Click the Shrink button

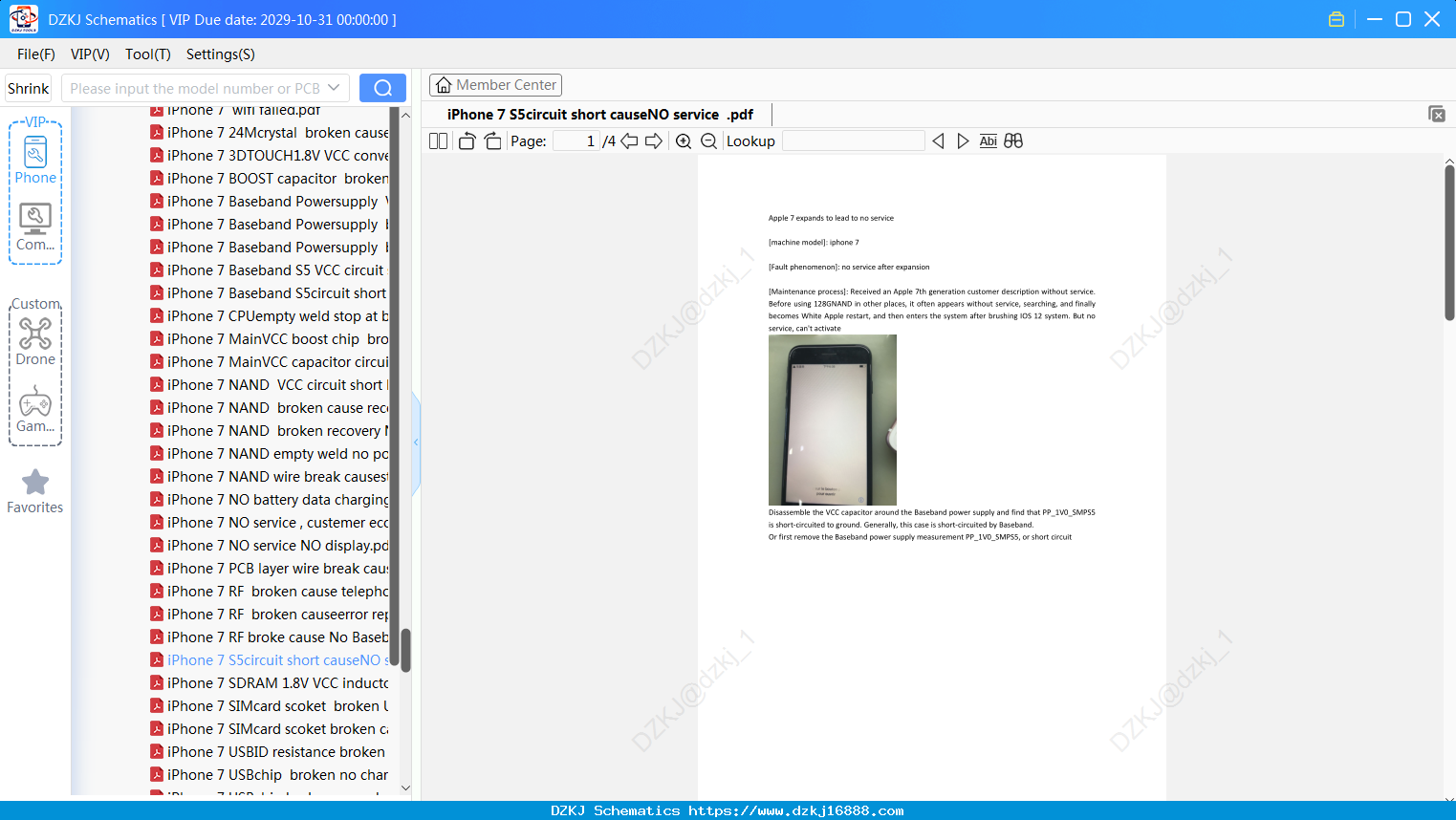[x=28, y=88]
